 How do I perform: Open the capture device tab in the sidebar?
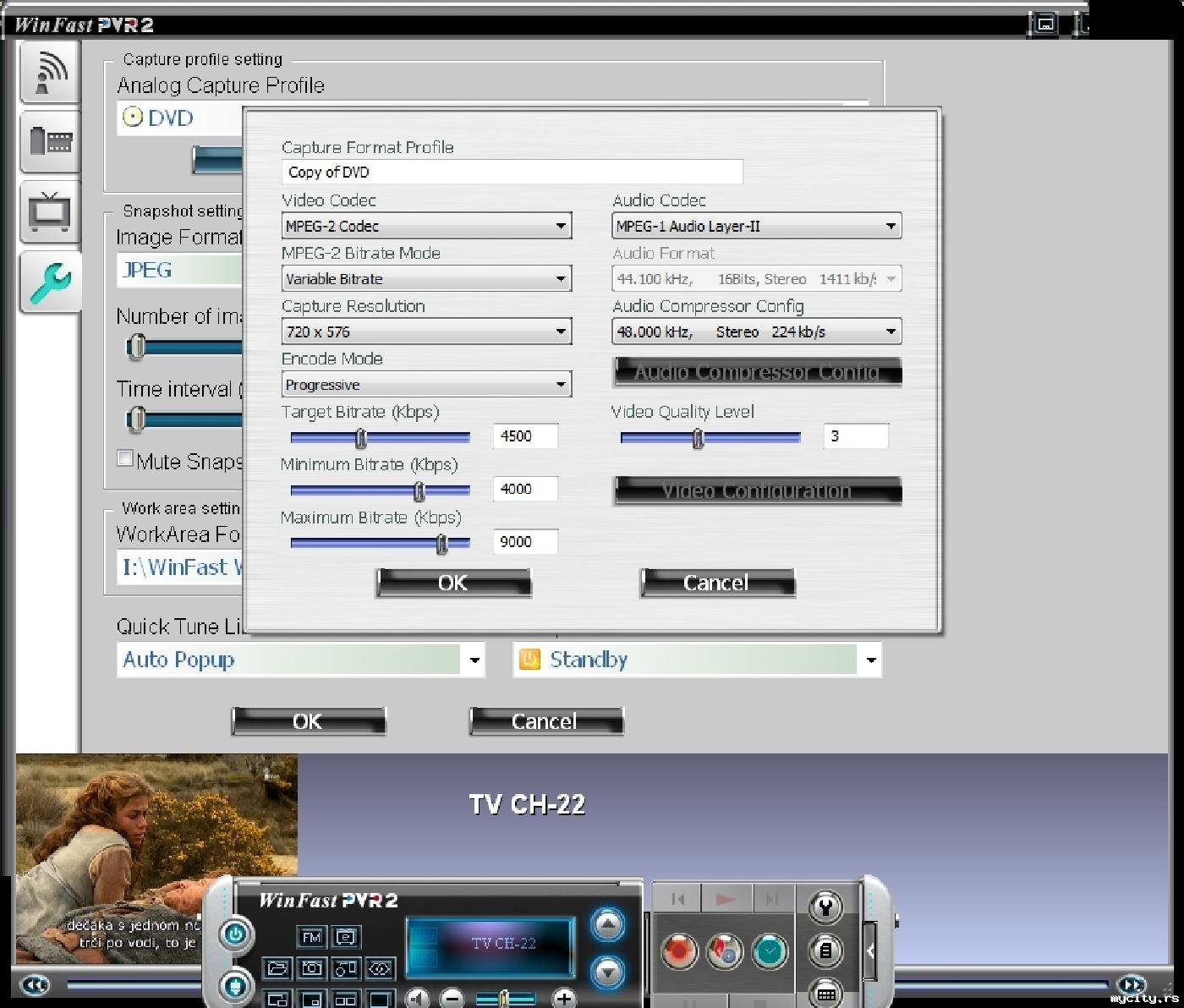pos(50,141)
